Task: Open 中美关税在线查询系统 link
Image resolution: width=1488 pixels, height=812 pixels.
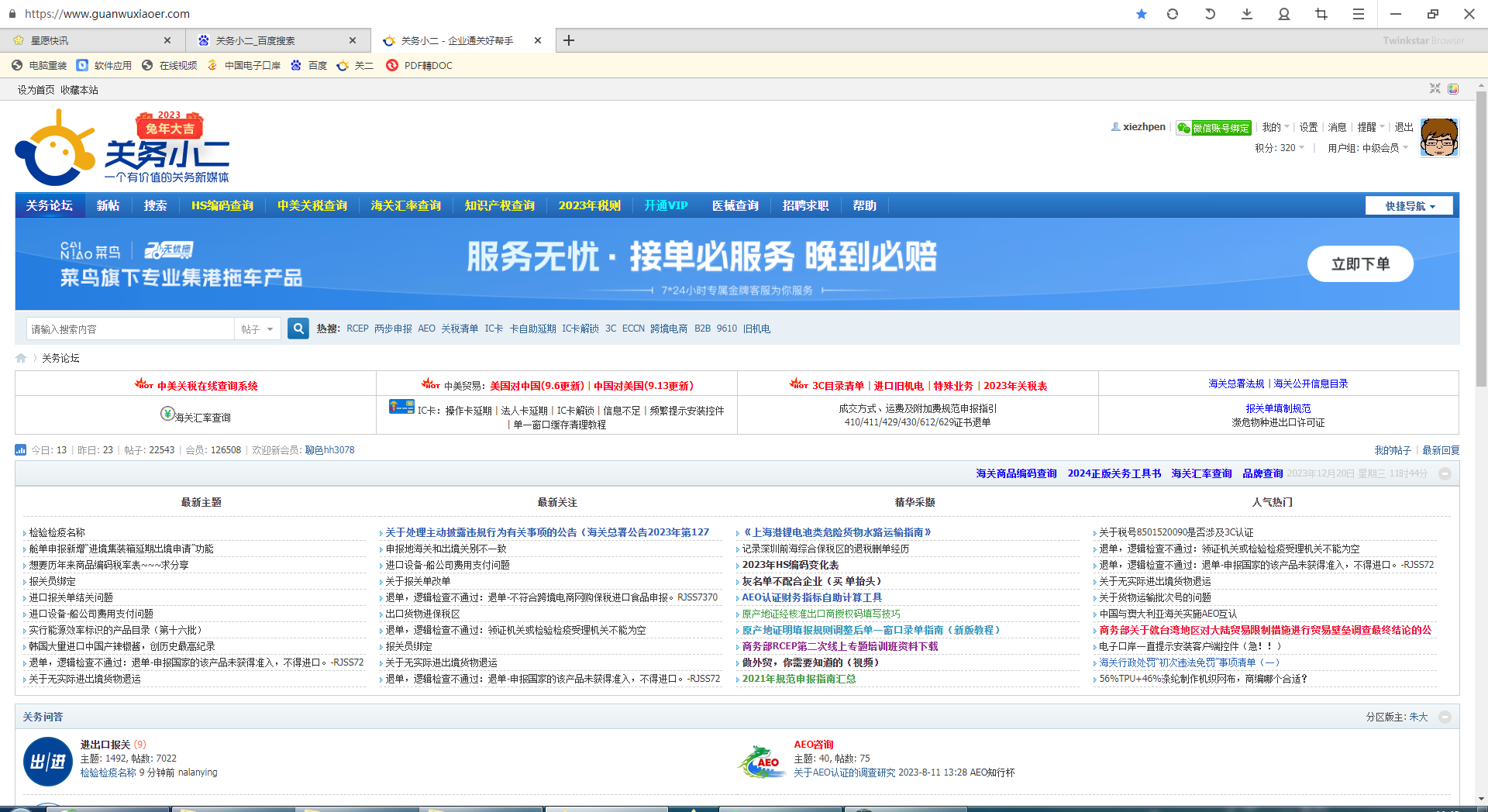Action: pyautogui.click(x=207, y=386)
